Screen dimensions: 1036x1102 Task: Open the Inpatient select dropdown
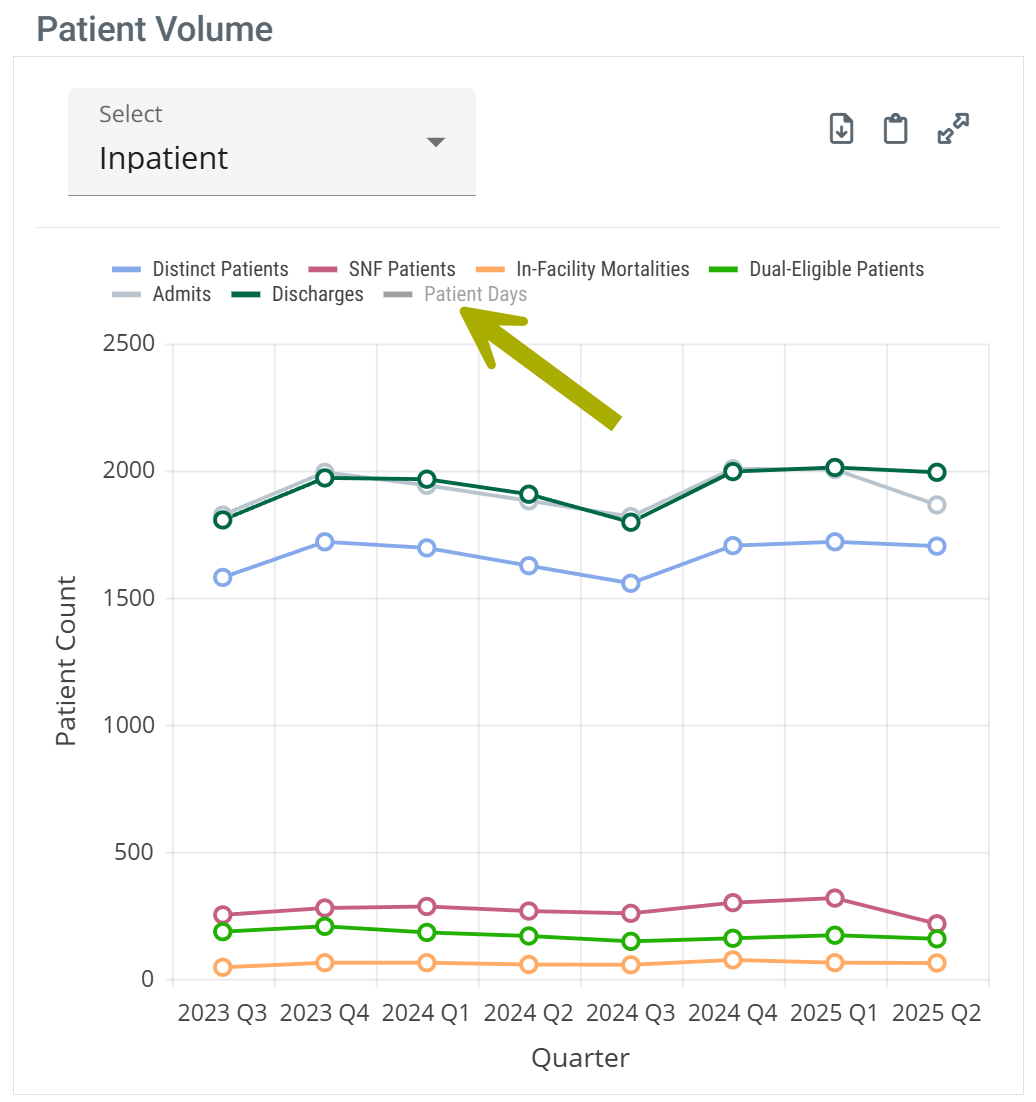271,142
